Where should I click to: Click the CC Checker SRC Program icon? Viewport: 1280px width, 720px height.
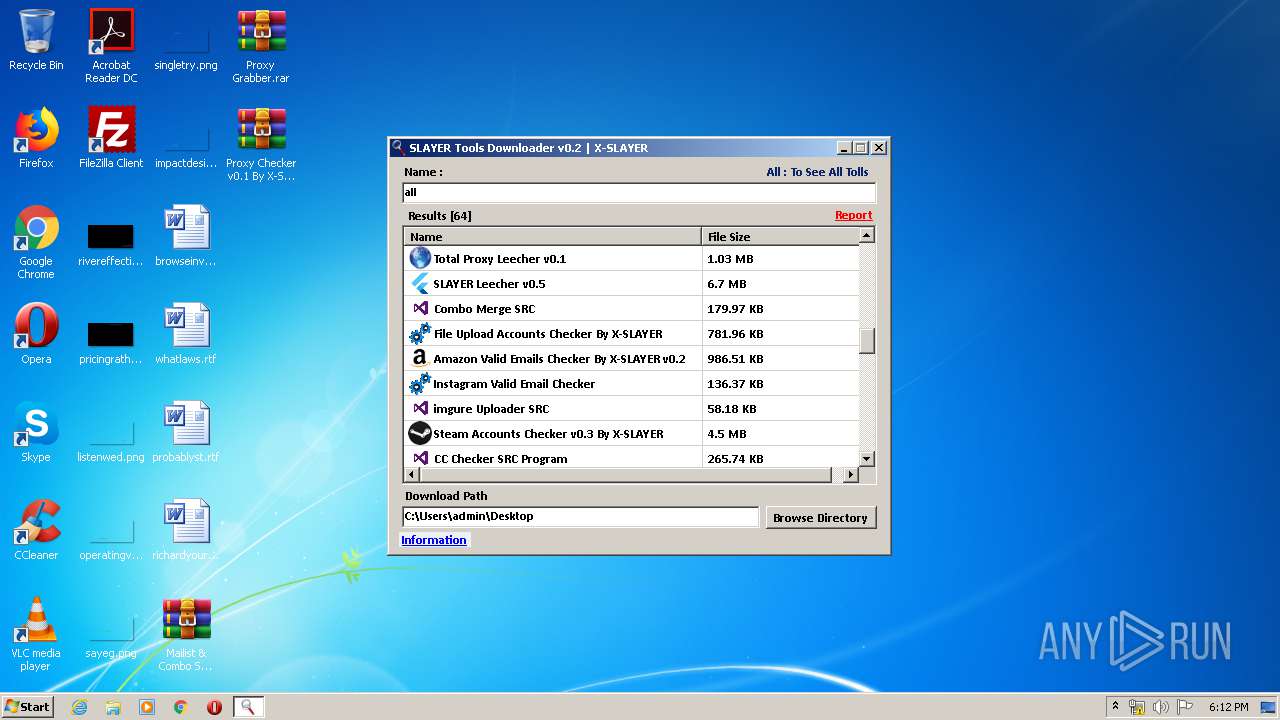(x=421, y=458)
